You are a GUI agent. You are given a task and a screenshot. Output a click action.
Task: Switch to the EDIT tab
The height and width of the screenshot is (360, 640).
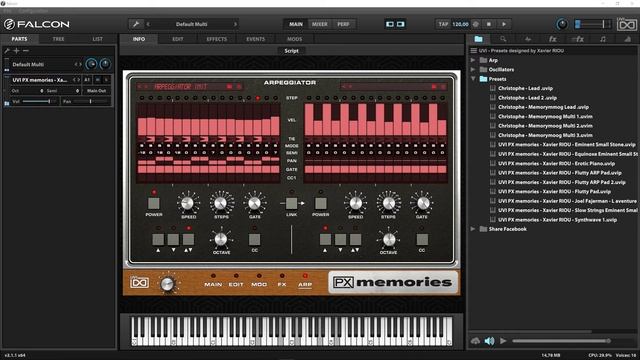(178, 39)
